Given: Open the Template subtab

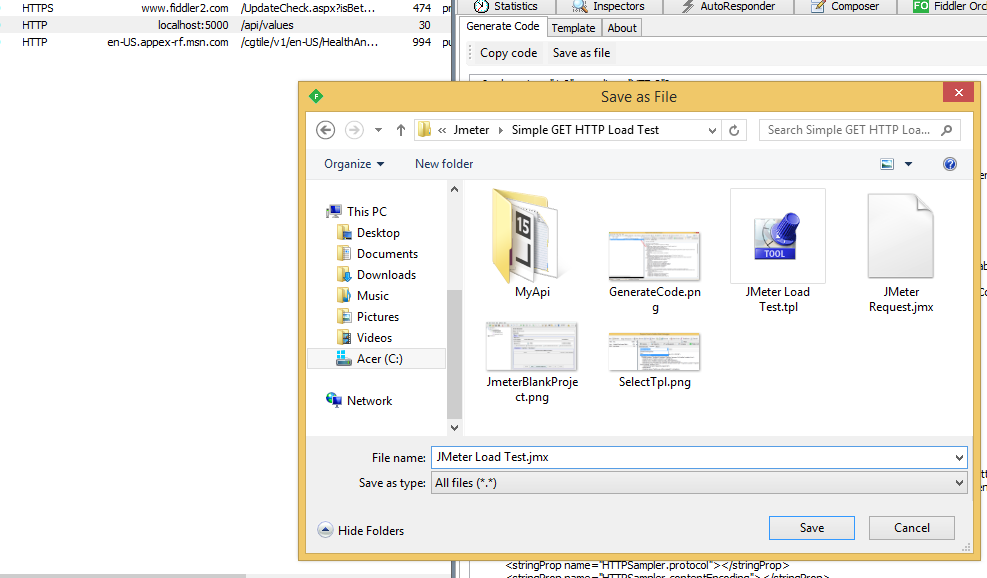Looking at the screenshot, I should click(573, 28).
